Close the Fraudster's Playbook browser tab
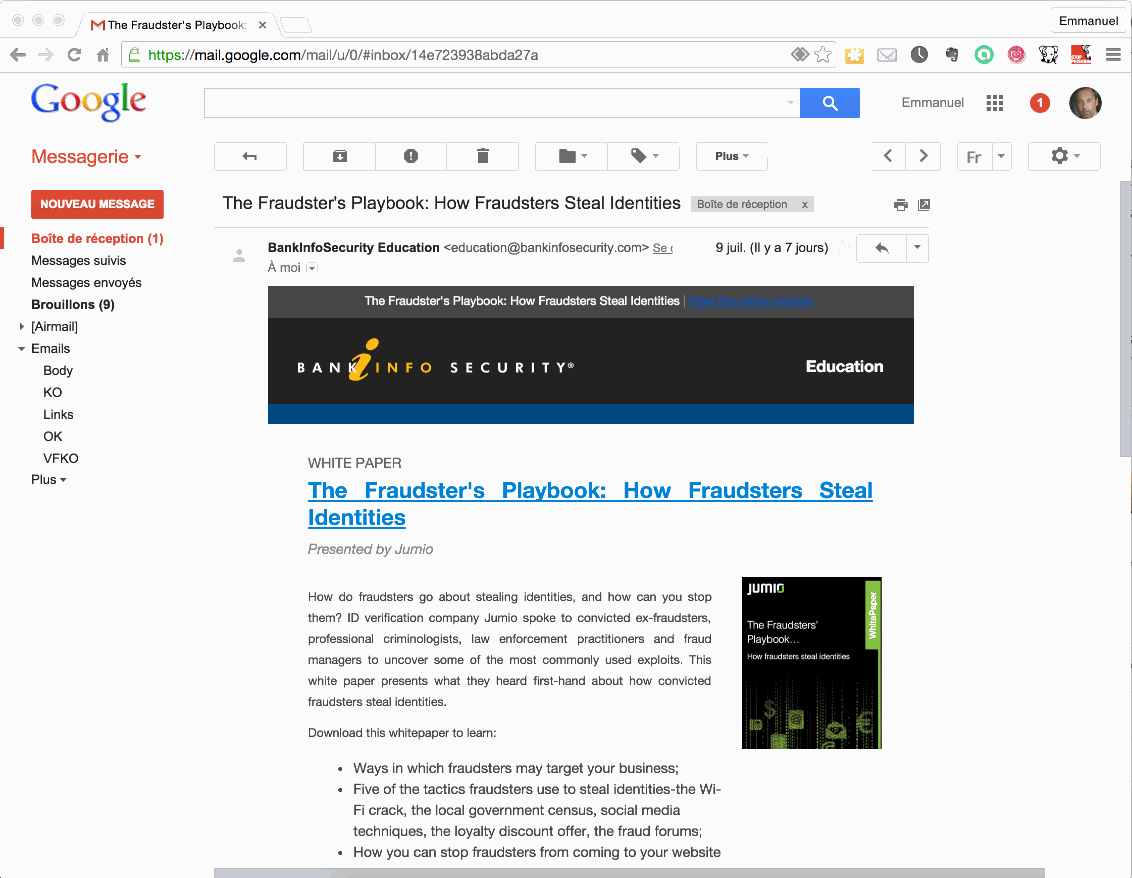 pos(263,25)
